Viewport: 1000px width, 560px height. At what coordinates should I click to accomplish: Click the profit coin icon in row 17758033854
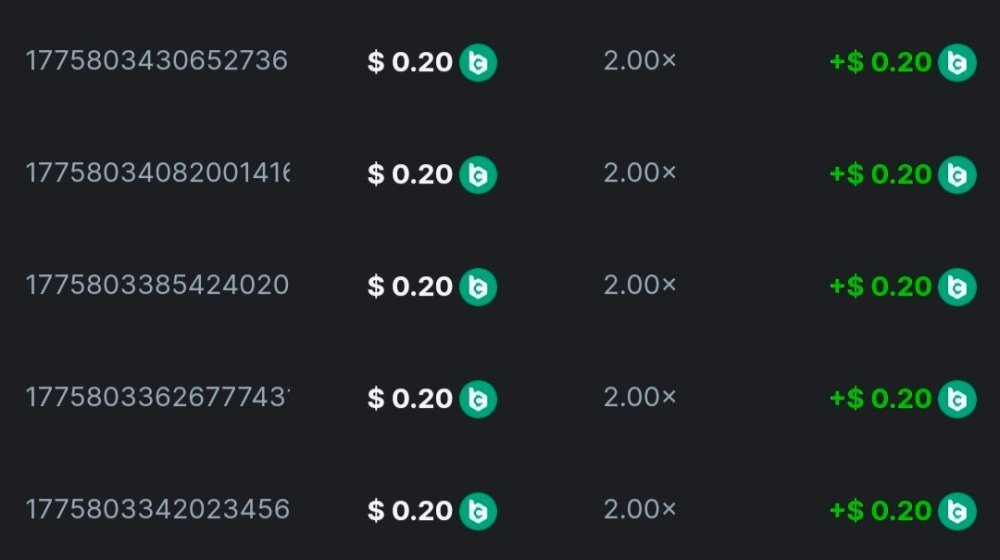point(957,287)
